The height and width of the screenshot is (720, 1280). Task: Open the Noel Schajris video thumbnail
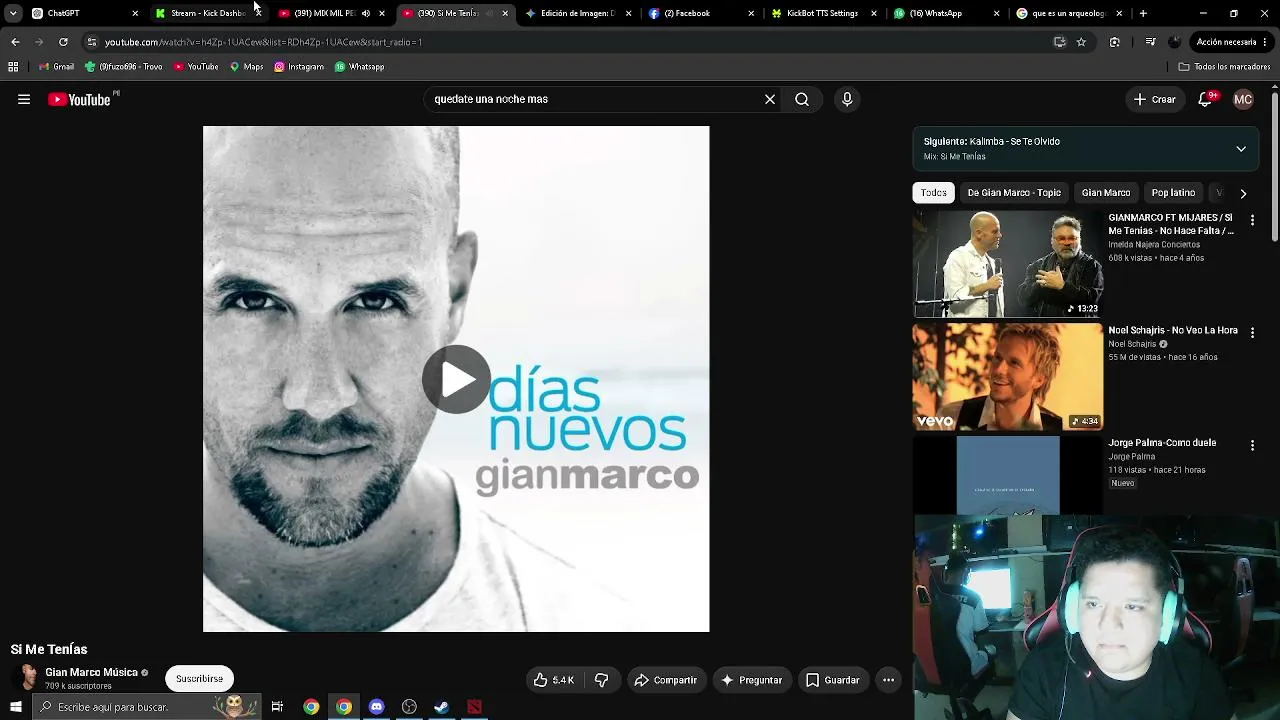[1008, 377]
